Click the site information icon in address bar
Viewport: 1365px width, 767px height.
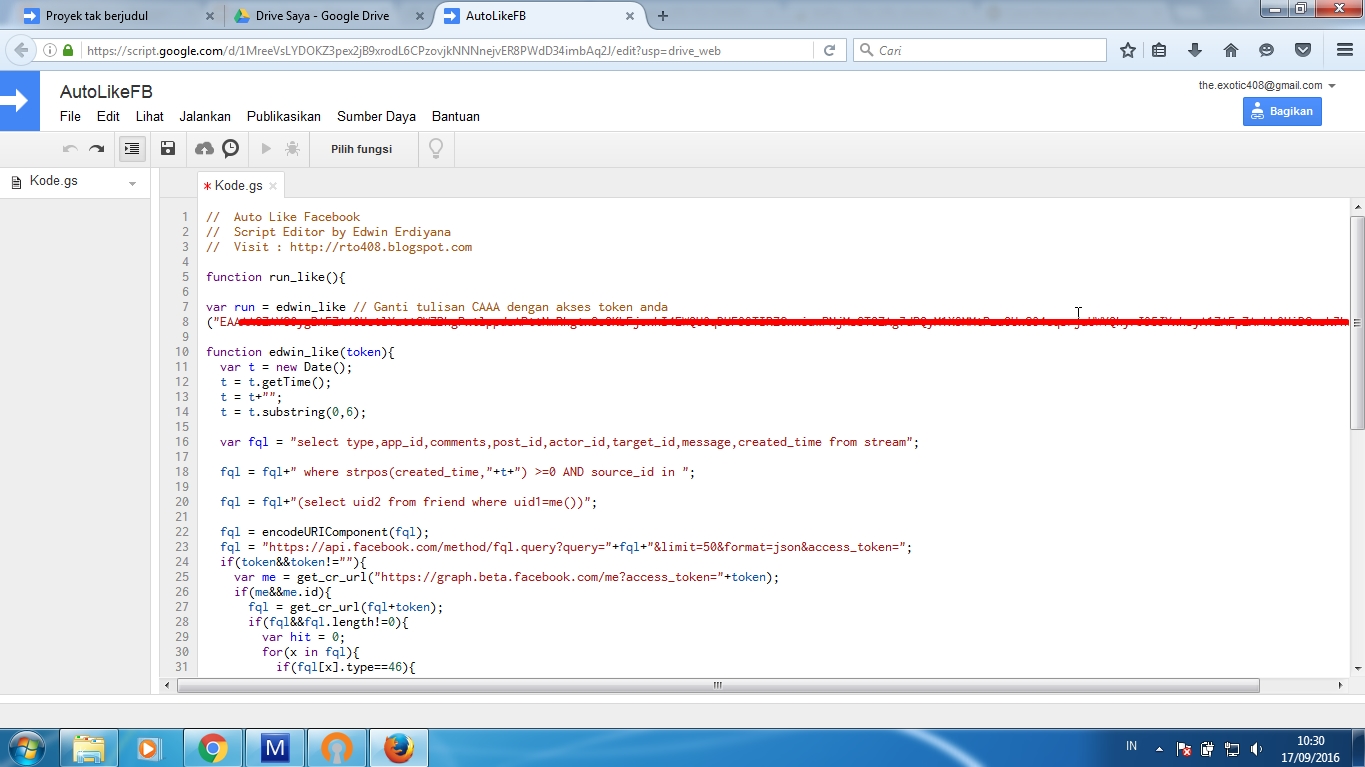pos(50,50)
